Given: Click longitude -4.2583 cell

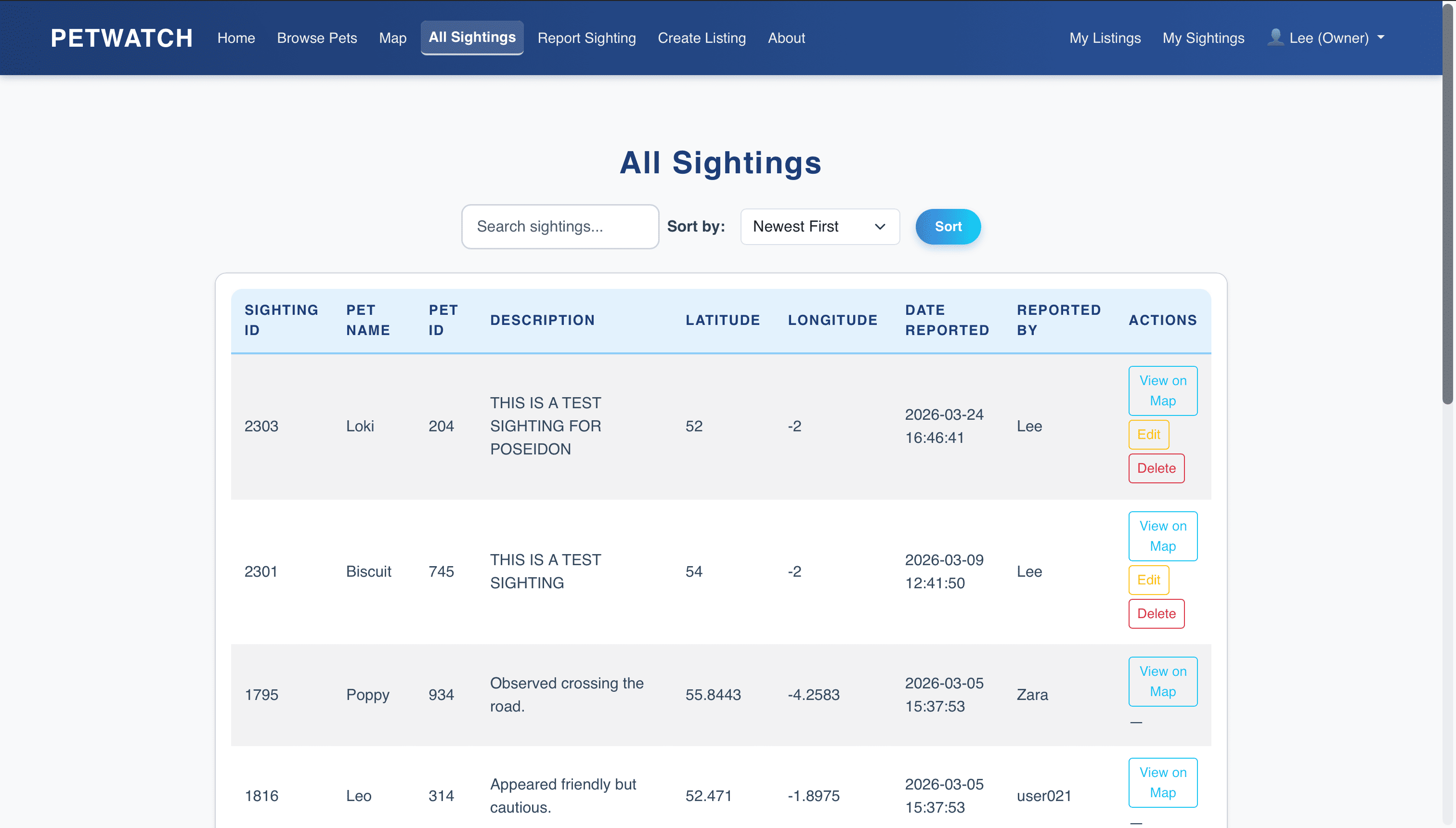Looking at the screenshot, I should (x=813, y=695).
